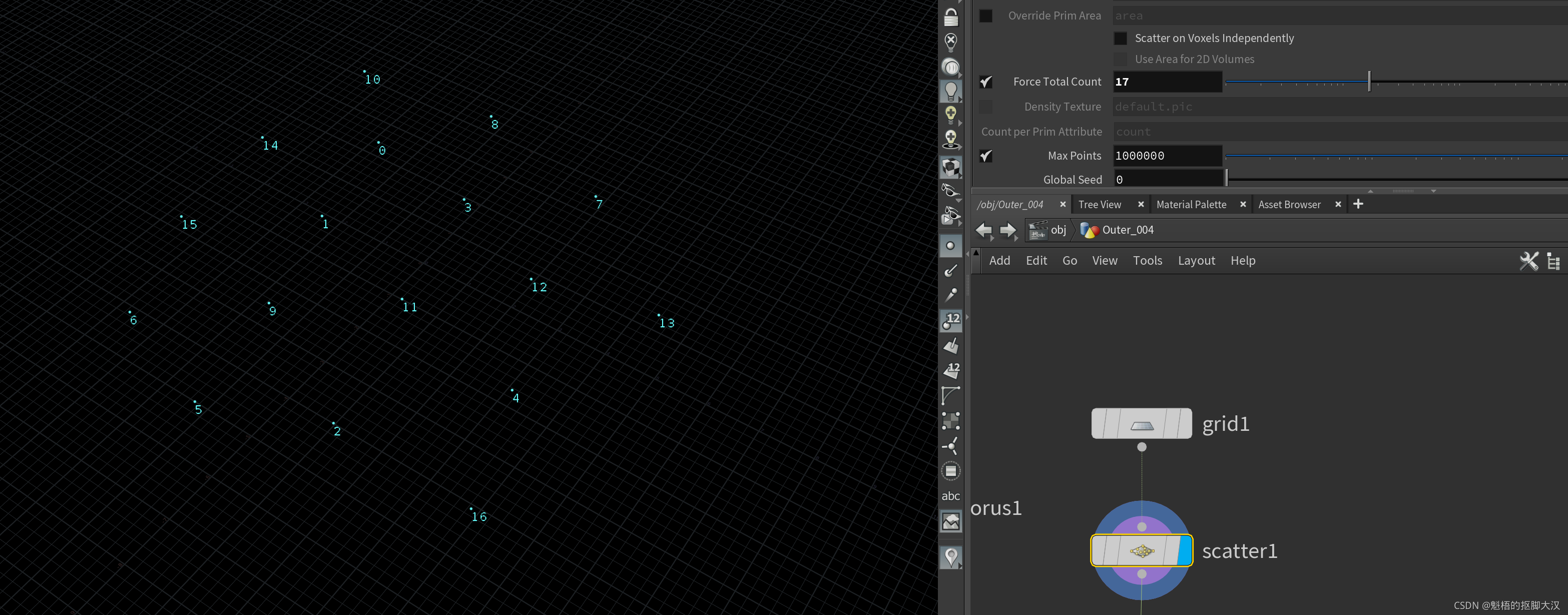Click the Force Total Count slider track

point(1461,82)
